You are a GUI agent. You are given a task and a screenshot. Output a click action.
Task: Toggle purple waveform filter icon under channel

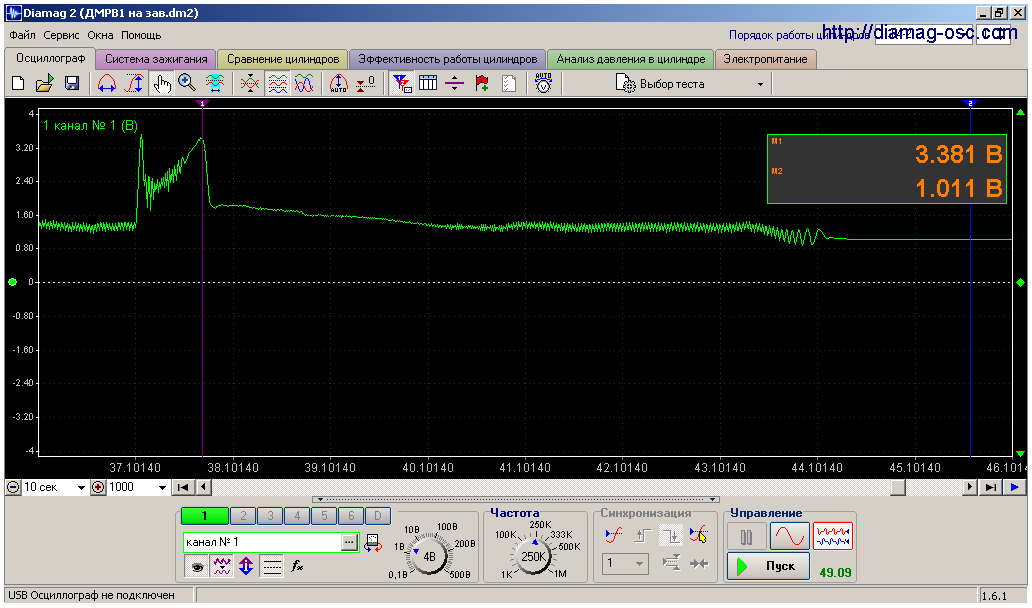coord(221,566)
